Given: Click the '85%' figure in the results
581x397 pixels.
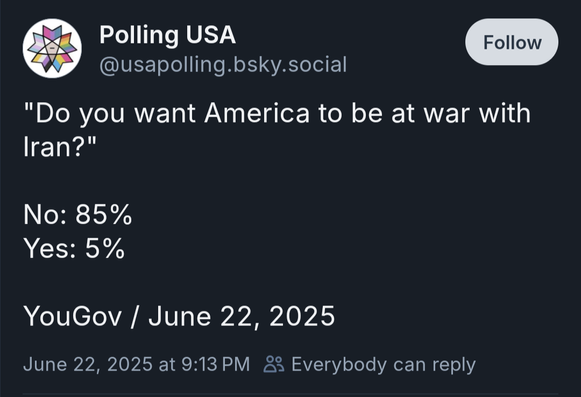Looking at the screenshot, I should [104, 214].
